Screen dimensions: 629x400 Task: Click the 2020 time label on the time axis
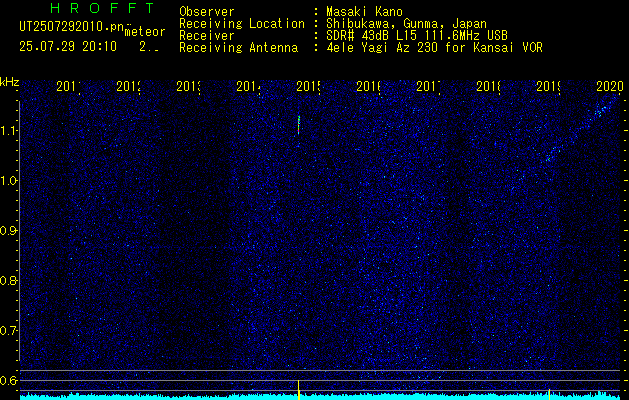609,86
